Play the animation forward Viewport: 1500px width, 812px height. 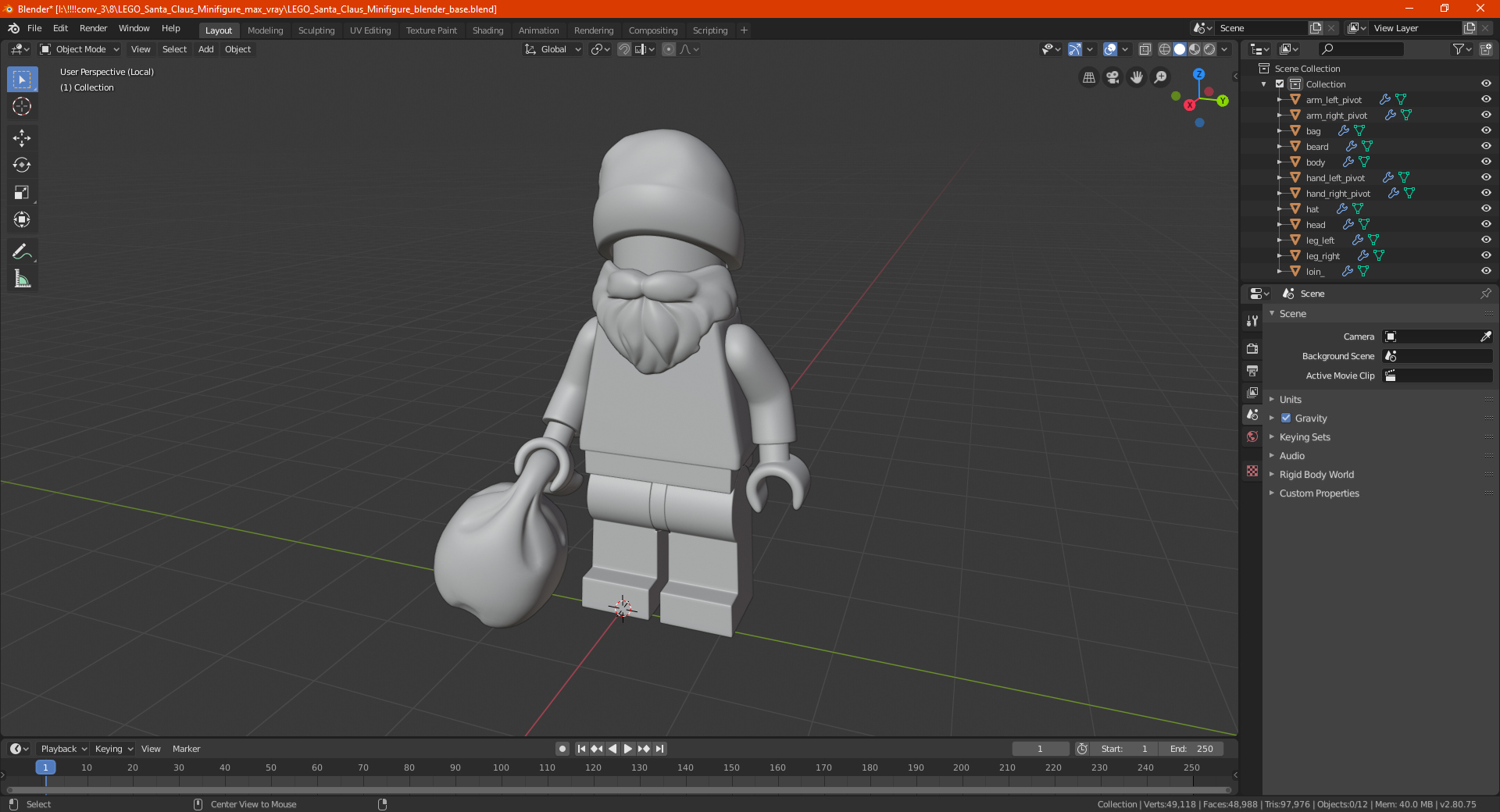click(x=628, y=749)
